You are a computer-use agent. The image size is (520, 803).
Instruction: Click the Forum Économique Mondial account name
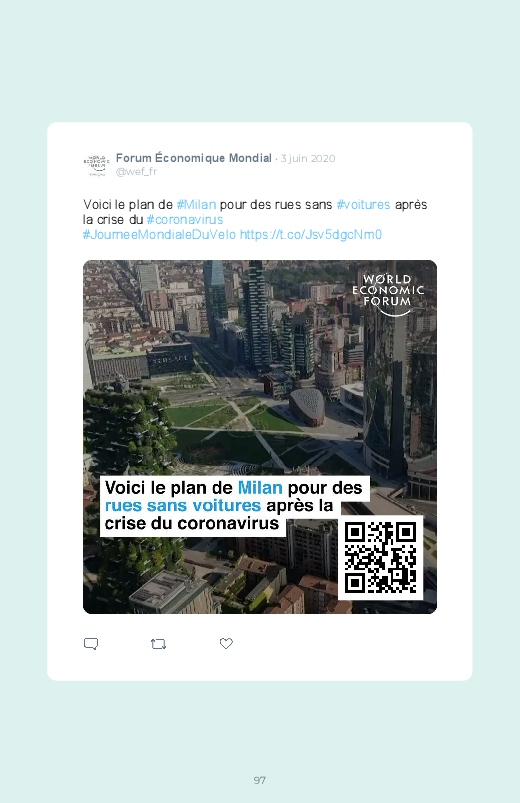194,158
